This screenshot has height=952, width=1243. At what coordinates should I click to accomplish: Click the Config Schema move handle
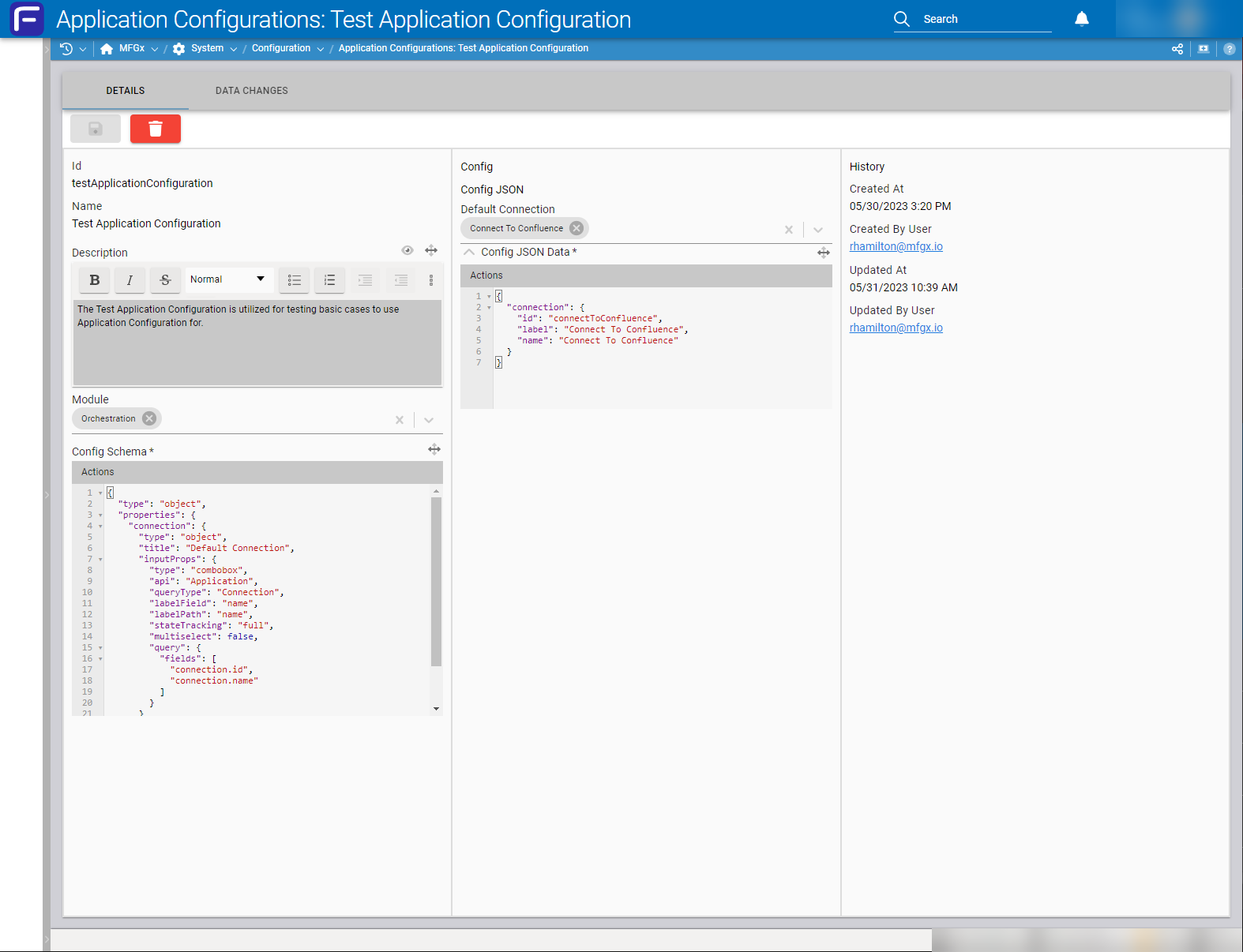point(434,449)
